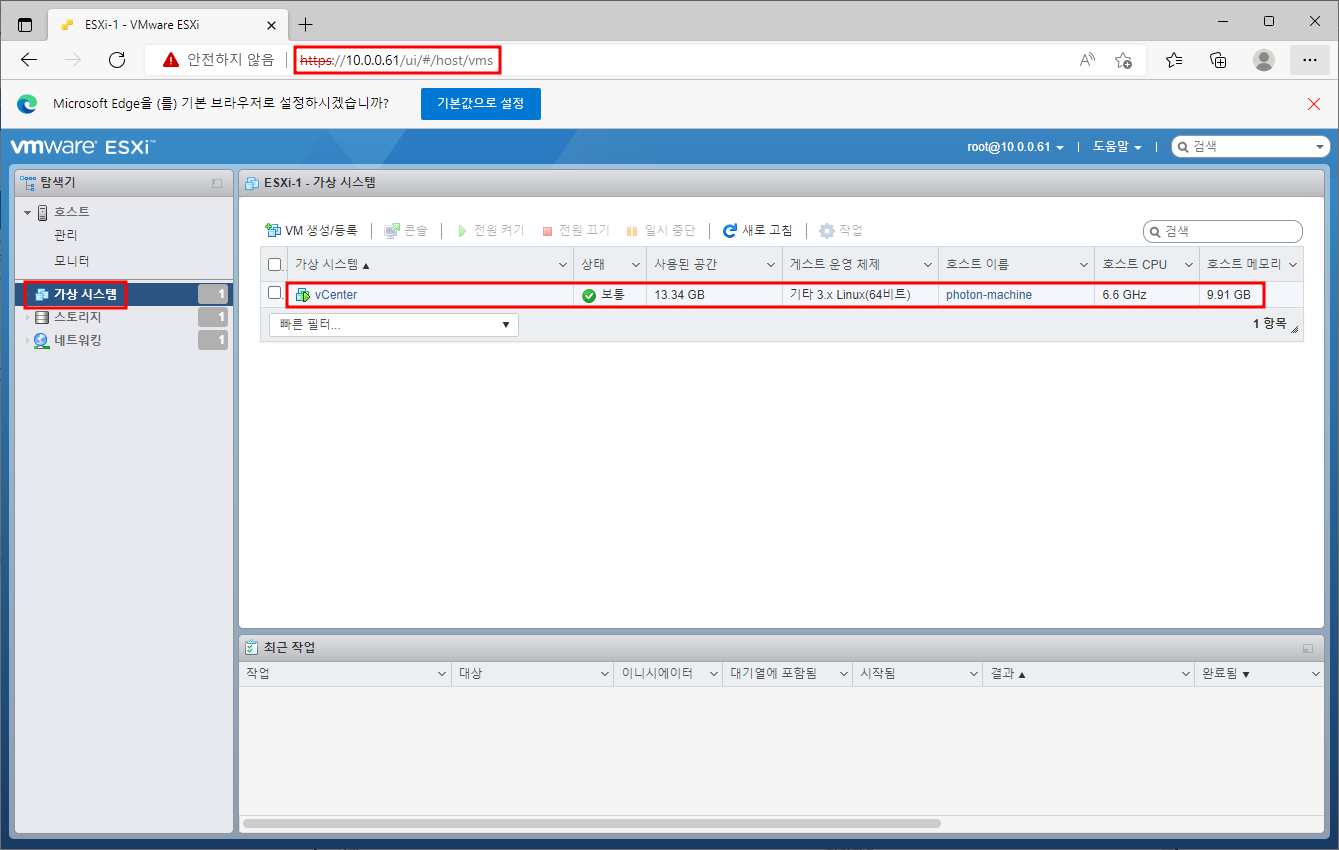Image resolution: width=1339 pixels, height=850 pixels.
Task: Click the read aloud icon
Action: coord(1087,60)
